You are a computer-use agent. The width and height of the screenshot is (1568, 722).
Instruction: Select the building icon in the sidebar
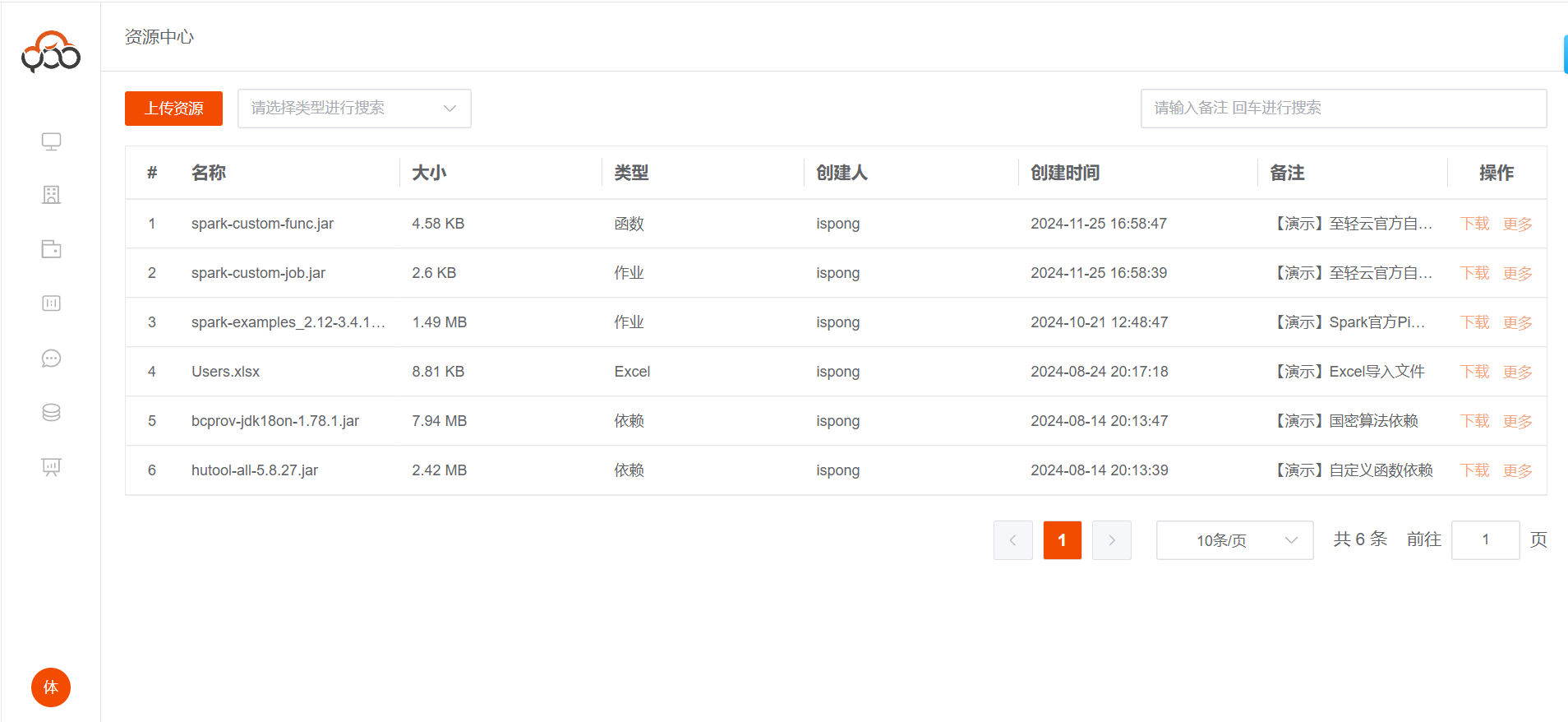click(x=51, y=195)
